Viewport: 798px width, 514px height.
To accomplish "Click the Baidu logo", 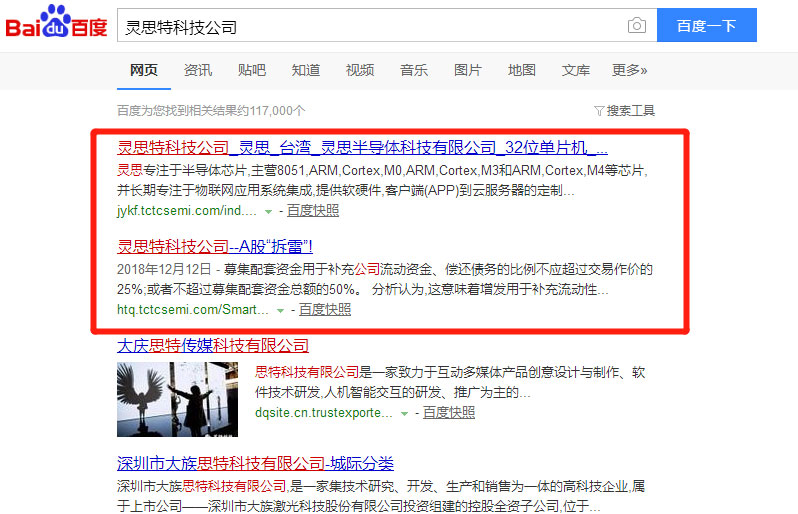I will (x=56, y=26).
